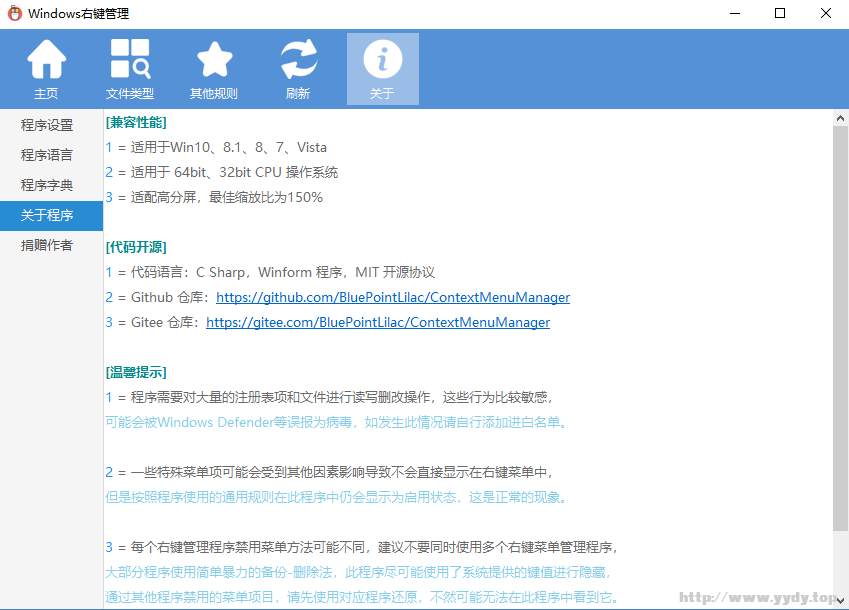Minimize the Windows右键管理 window

735,14
